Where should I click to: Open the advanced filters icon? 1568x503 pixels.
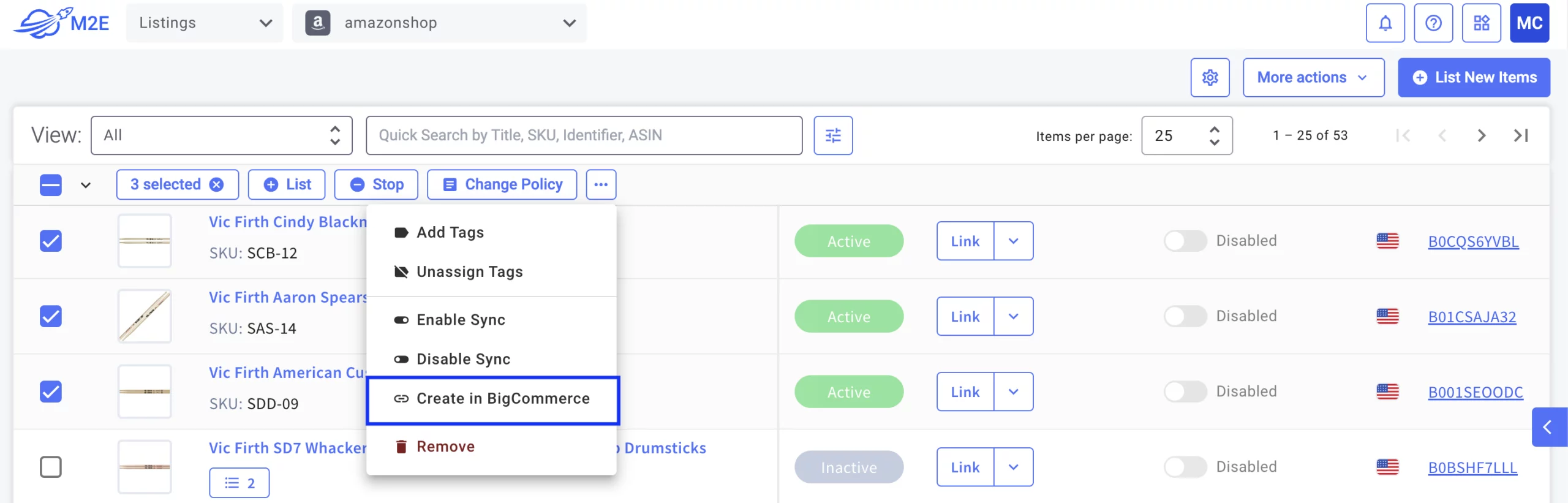point(833,135)
